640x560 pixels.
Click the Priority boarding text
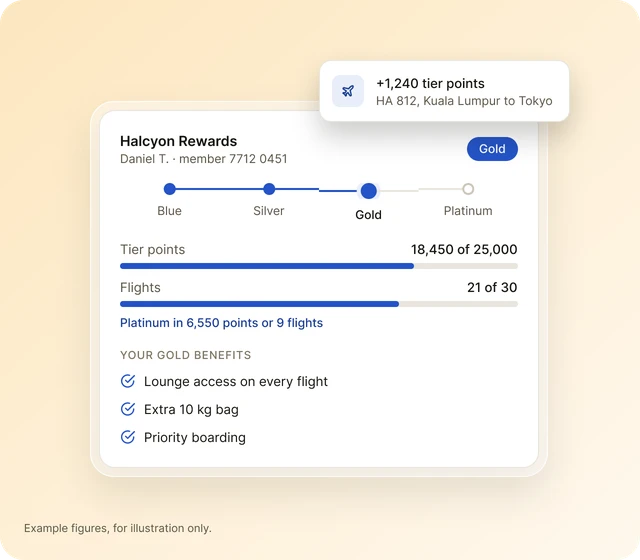click(x=195, y=438)
